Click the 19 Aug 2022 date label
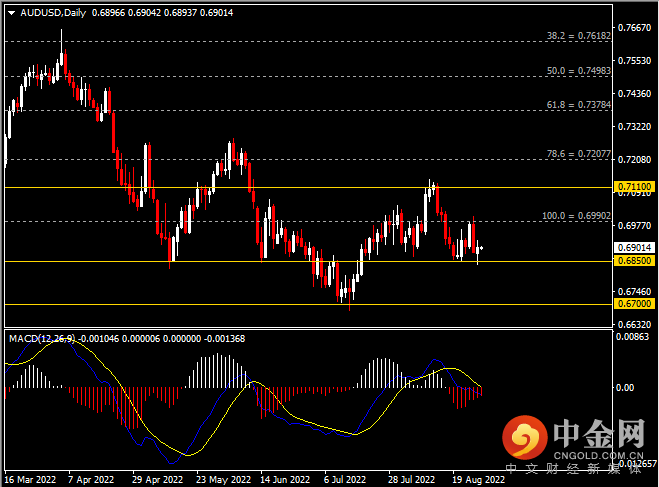Image resolution: width=659 pixels, height=487 pixels. (476, 478)
